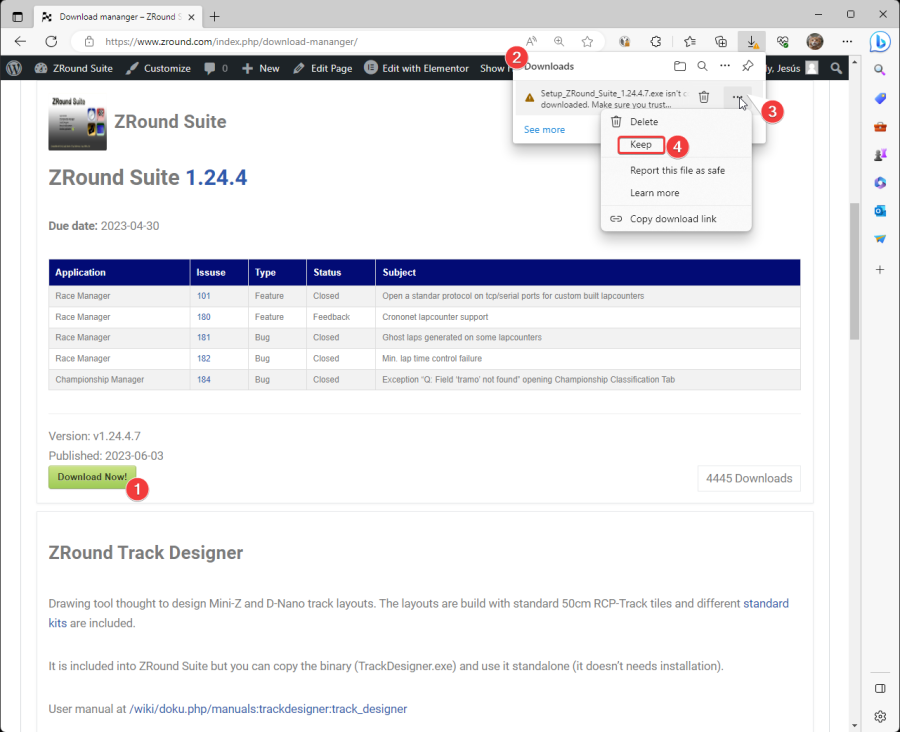Viewport: 900px width, 732px height.
Task: Open sidebar settings gear icon
Action: pos(880,716)
